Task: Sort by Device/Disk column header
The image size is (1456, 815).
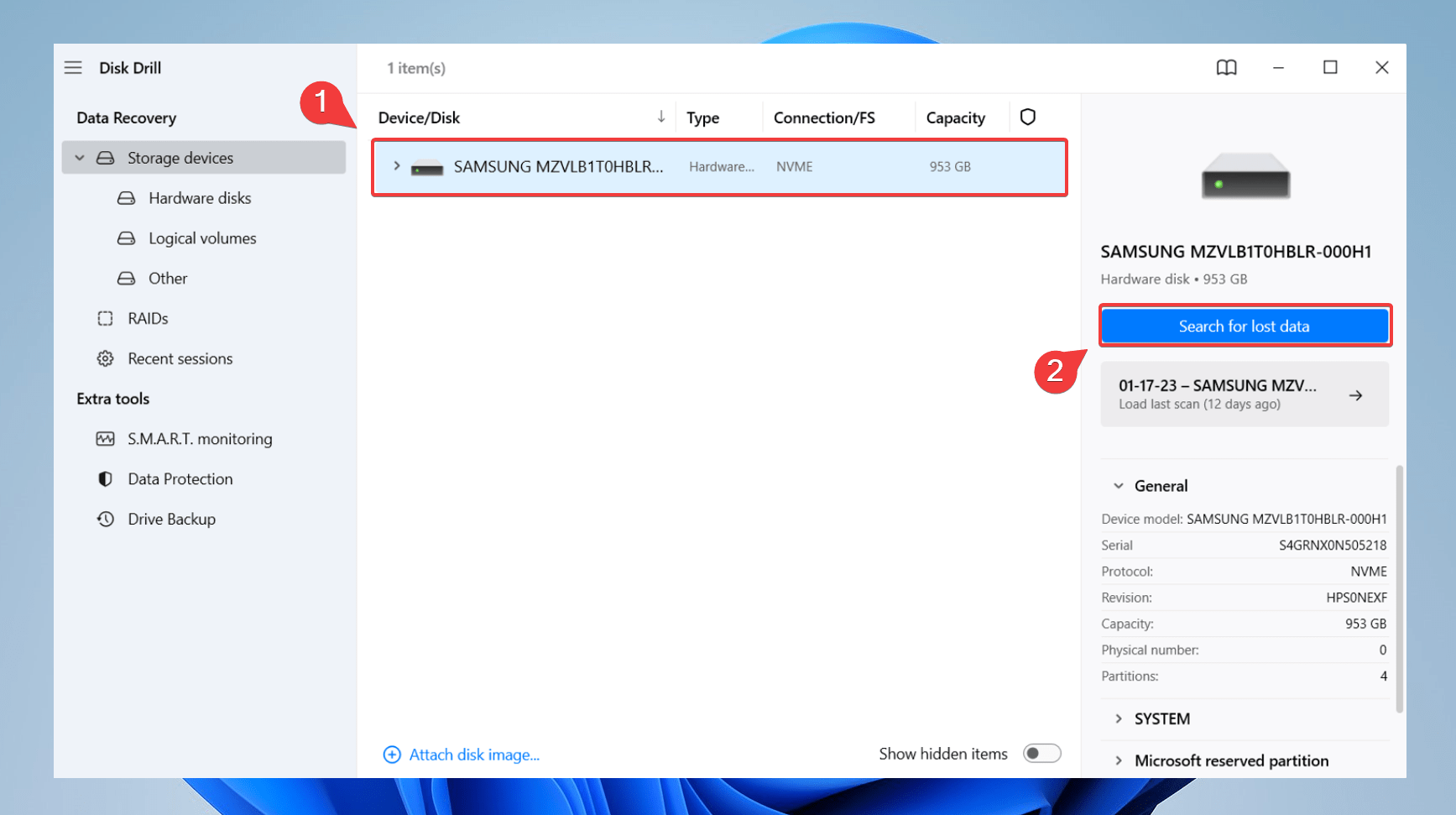Action: tap(419, 118)
